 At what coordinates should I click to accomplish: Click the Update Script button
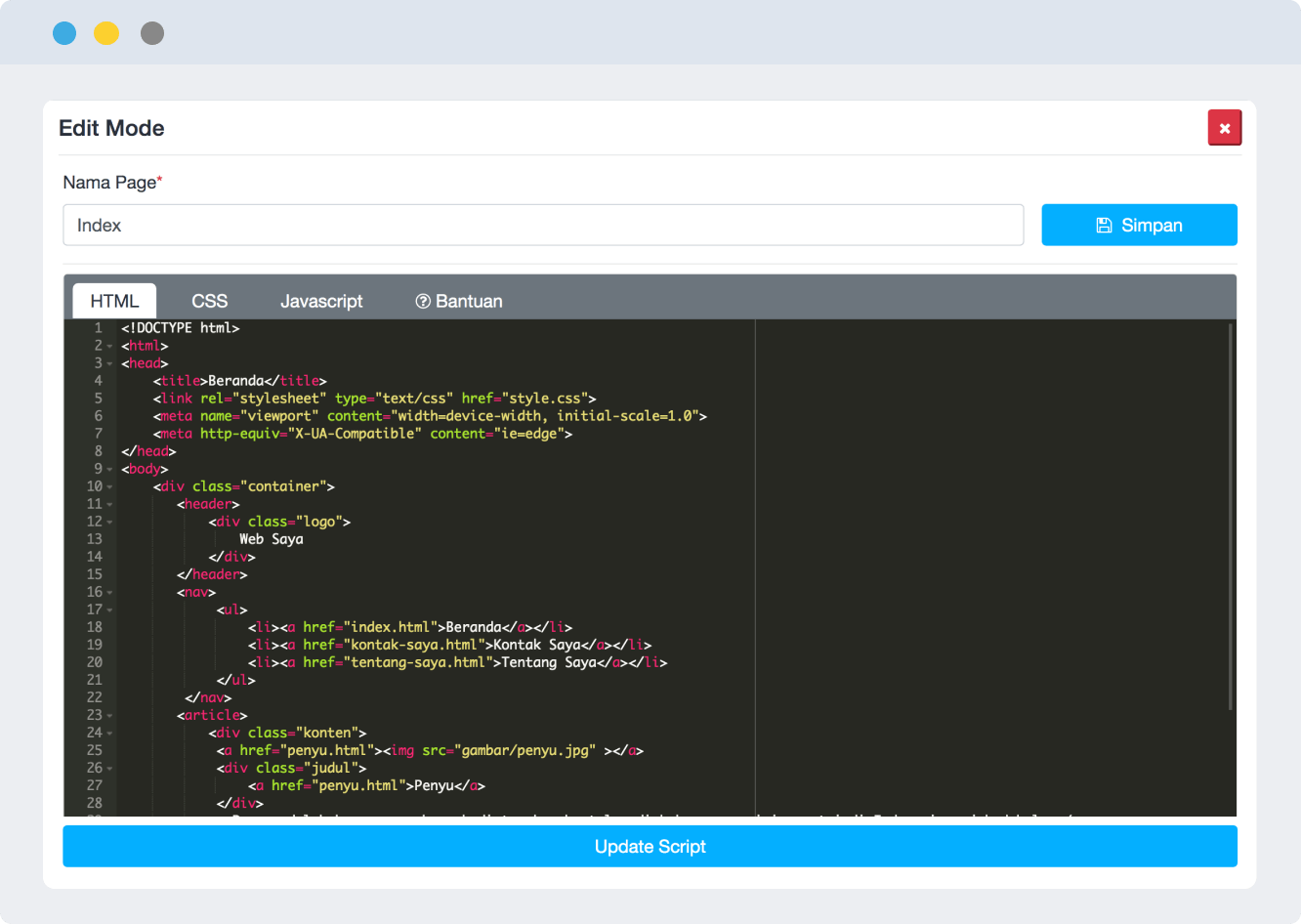coord(650,846)
